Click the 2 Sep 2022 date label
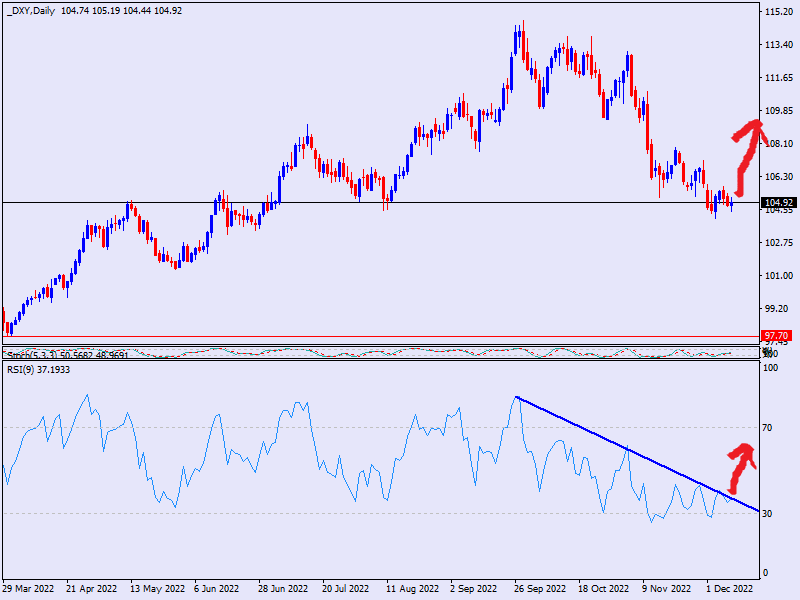800x600 pixels. pos(473,588)
